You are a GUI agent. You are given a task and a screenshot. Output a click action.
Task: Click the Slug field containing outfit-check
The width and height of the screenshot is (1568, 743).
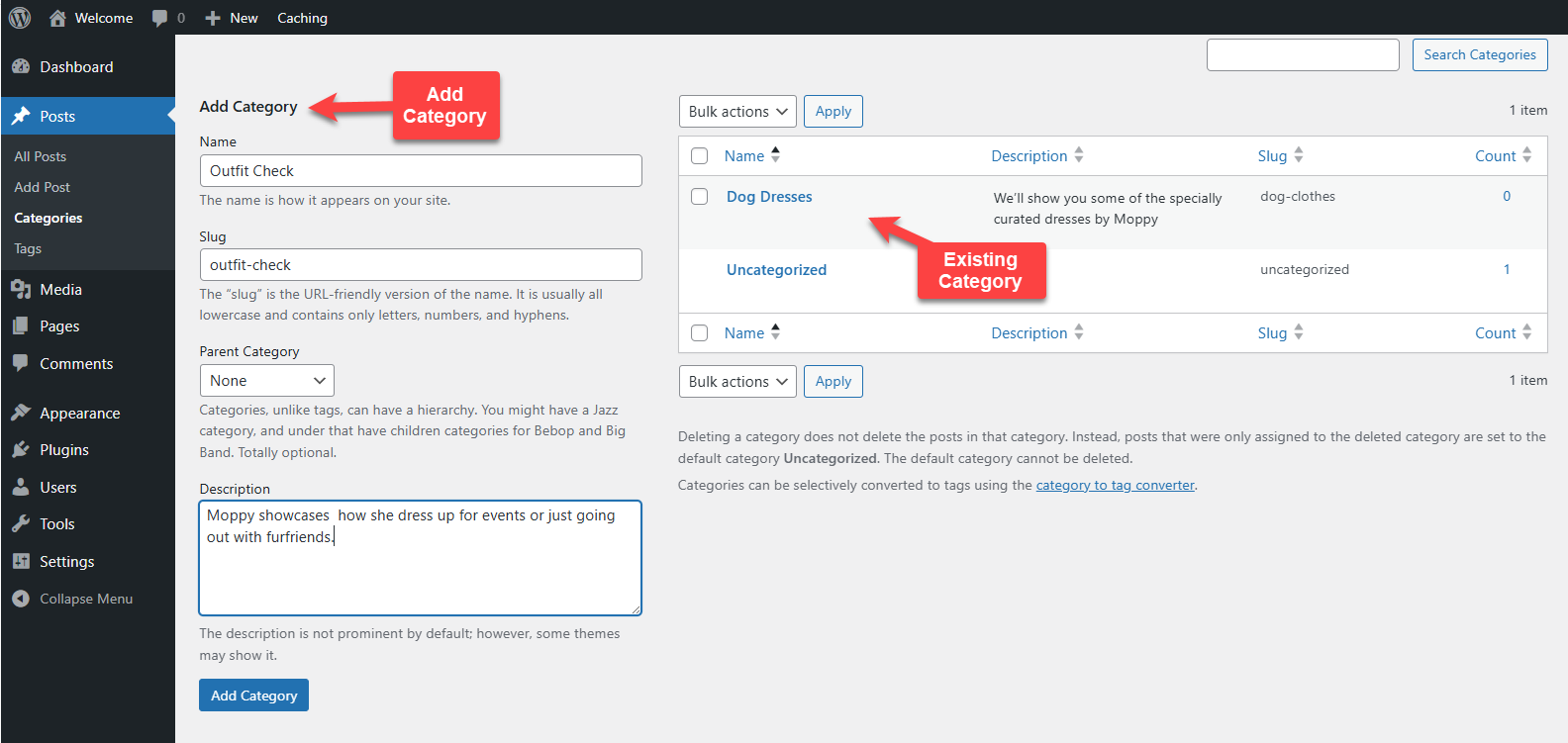pyautogui.click(x=420, y=265)
